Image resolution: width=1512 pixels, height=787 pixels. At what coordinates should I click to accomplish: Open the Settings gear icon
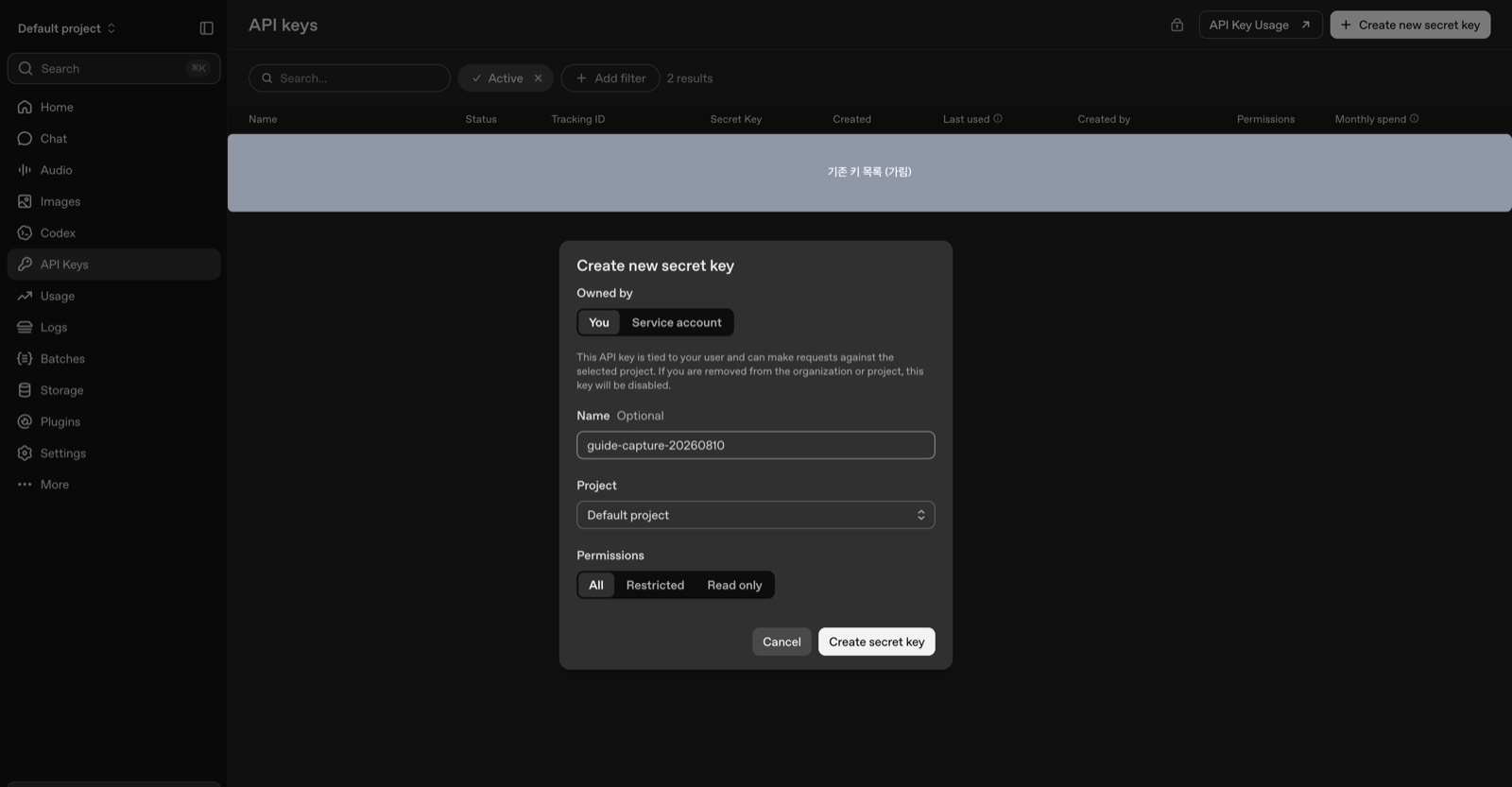25,453
